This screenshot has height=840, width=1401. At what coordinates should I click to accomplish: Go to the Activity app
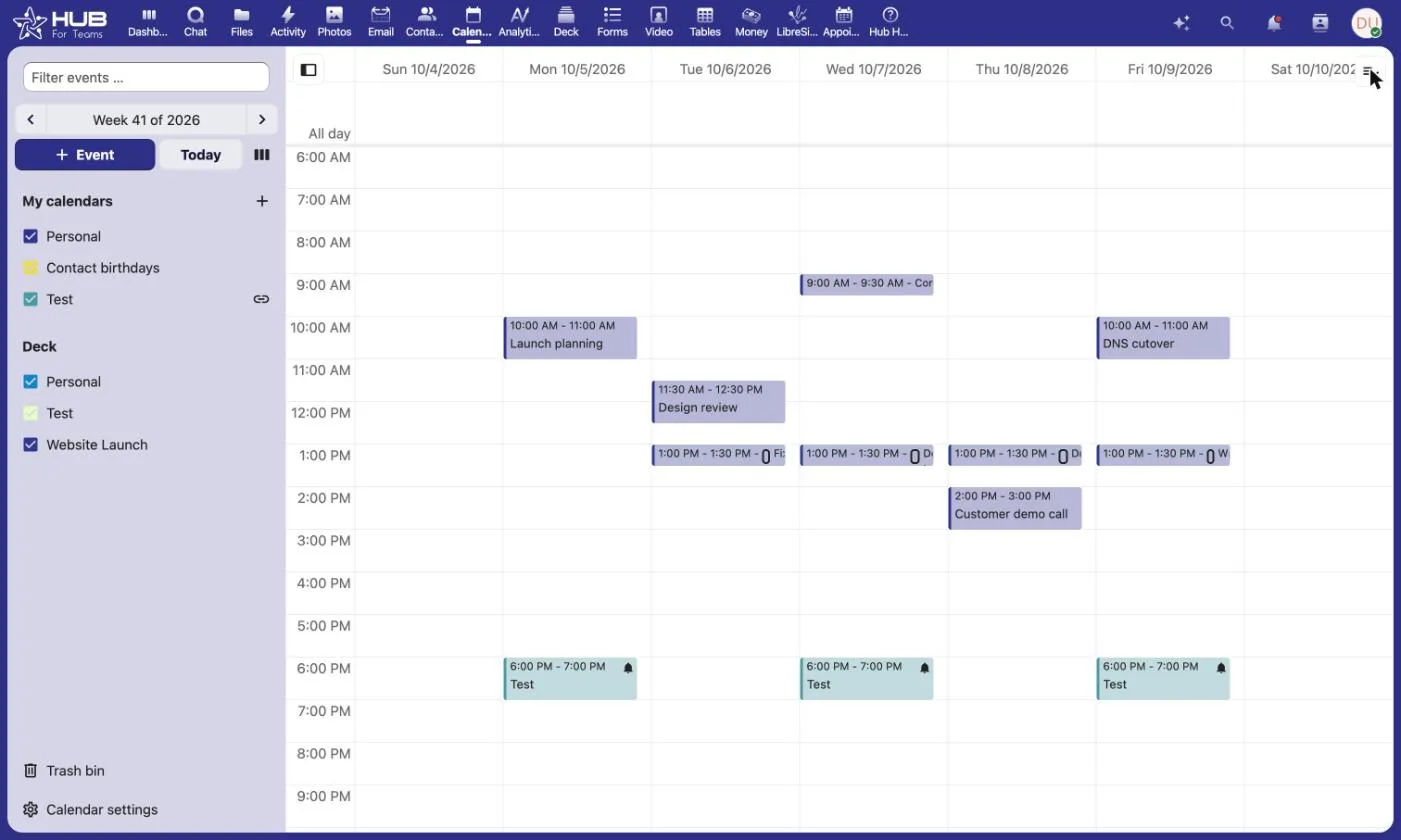(288, 22)
